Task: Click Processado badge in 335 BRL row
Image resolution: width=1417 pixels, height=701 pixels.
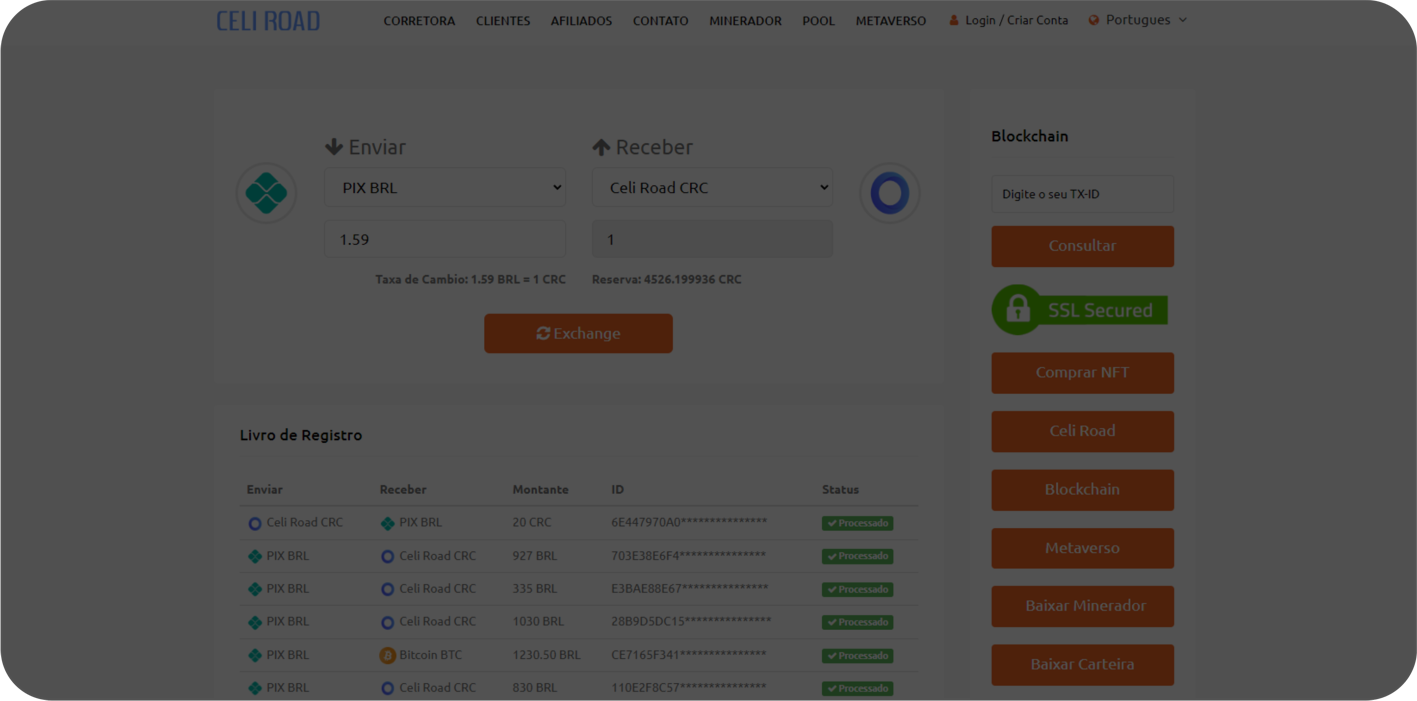Action: coord(858,589)
